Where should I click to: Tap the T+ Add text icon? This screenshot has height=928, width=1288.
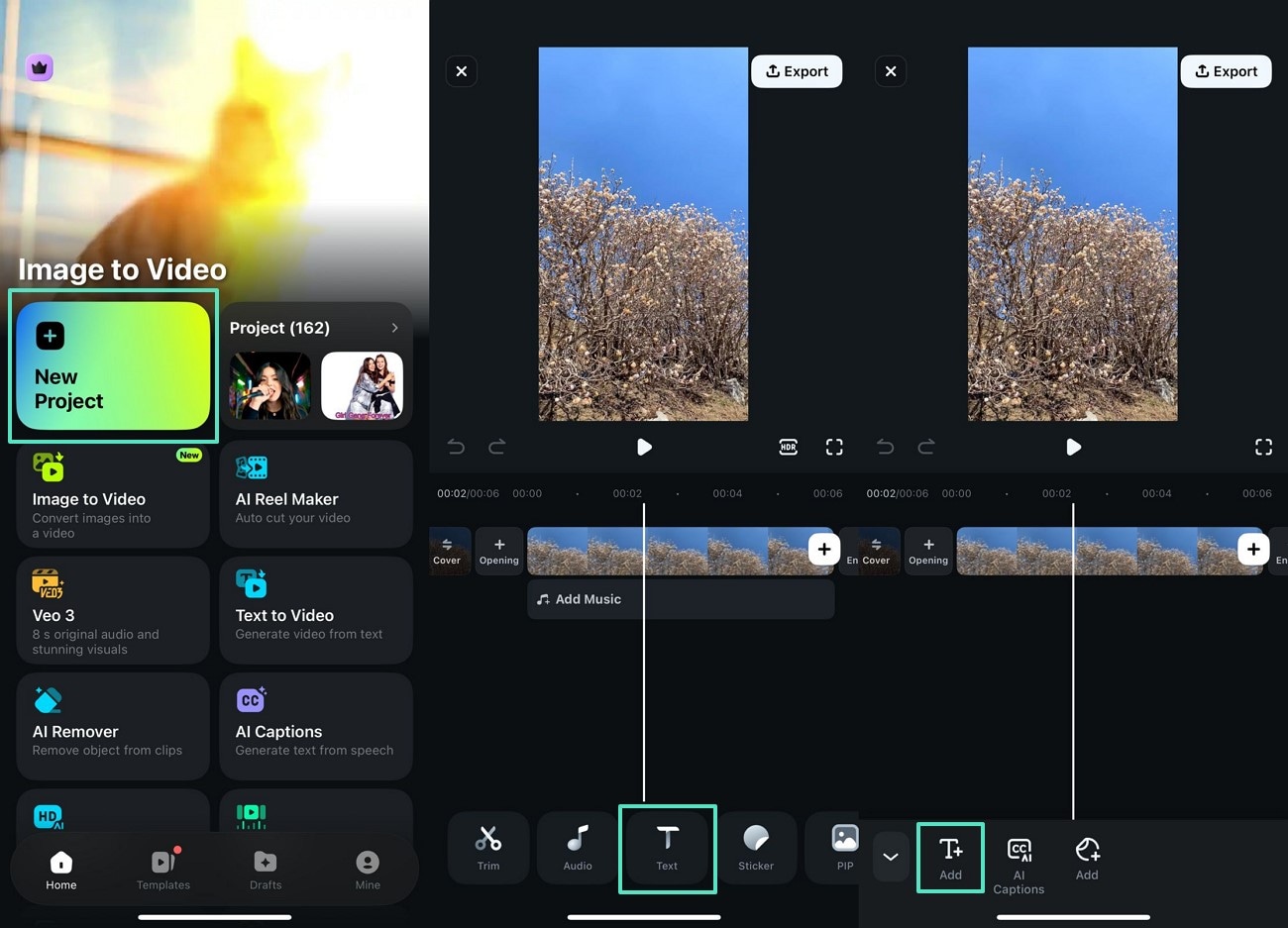pyautogui.click(x=950, y=858)
